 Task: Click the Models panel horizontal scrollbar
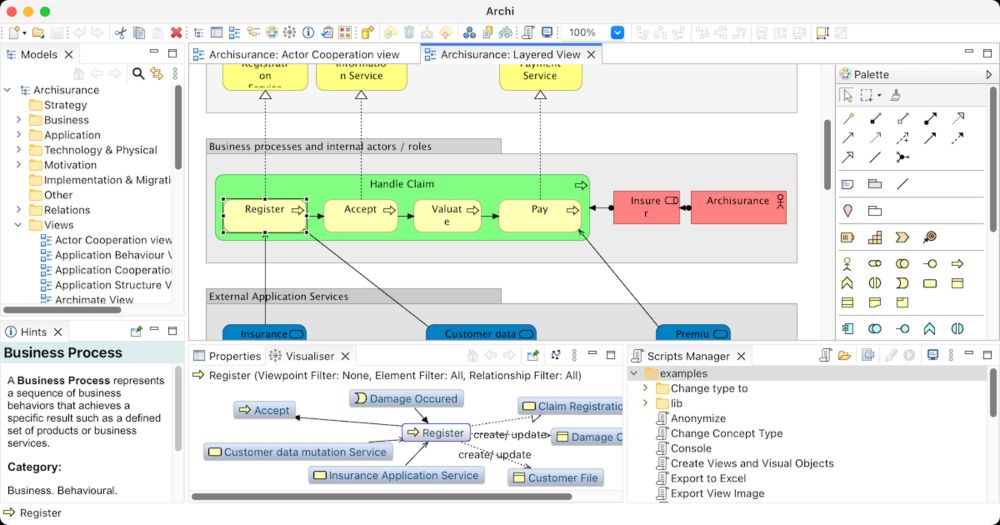(x=62, y=310)
